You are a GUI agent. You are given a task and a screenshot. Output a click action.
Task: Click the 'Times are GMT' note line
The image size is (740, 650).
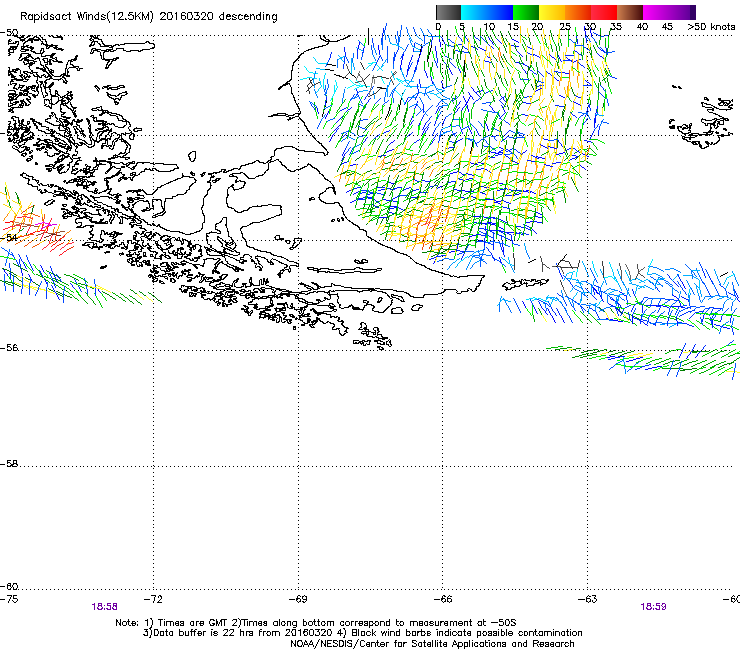316,623
